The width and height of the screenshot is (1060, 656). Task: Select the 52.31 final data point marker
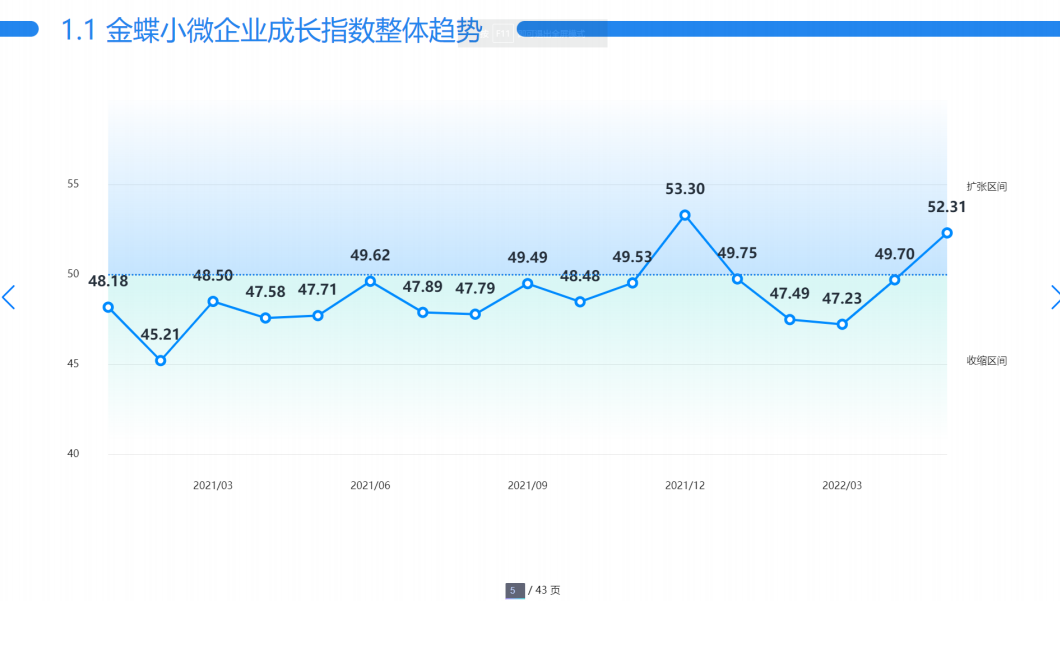[946, 233]
